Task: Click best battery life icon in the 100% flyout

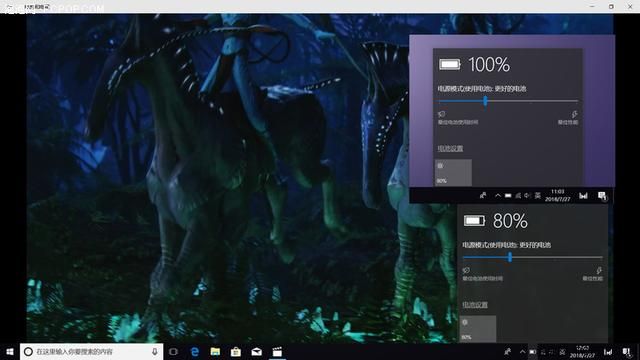Action: pos(442,114)
